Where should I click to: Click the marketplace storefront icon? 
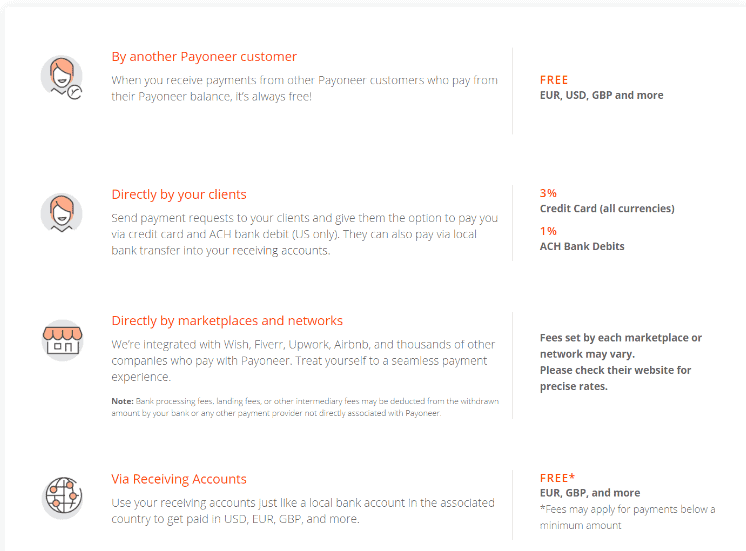click(62, 340)
